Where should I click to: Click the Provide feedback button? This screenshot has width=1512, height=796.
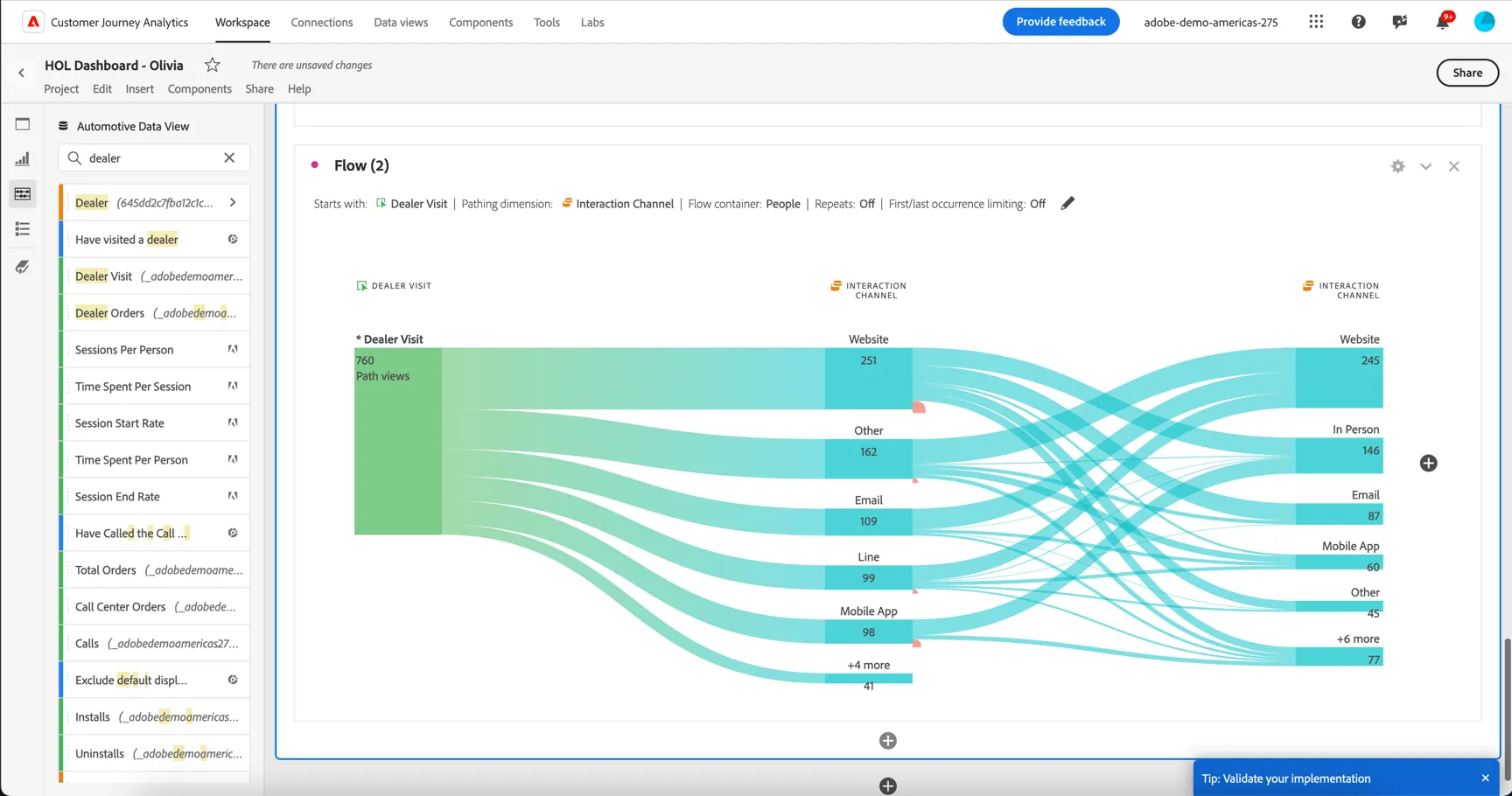pos(1060,22)
